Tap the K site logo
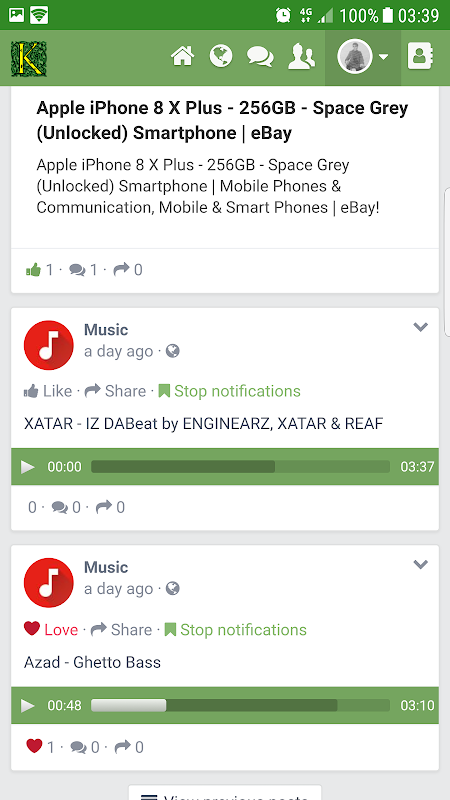 (x=29, y=59)
